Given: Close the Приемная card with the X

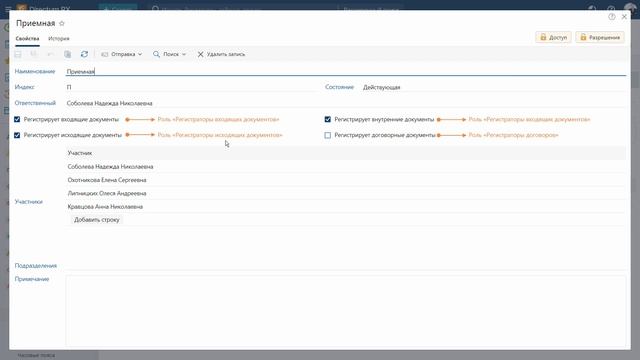Looking at the screenshot, I should tap(624, 17).
